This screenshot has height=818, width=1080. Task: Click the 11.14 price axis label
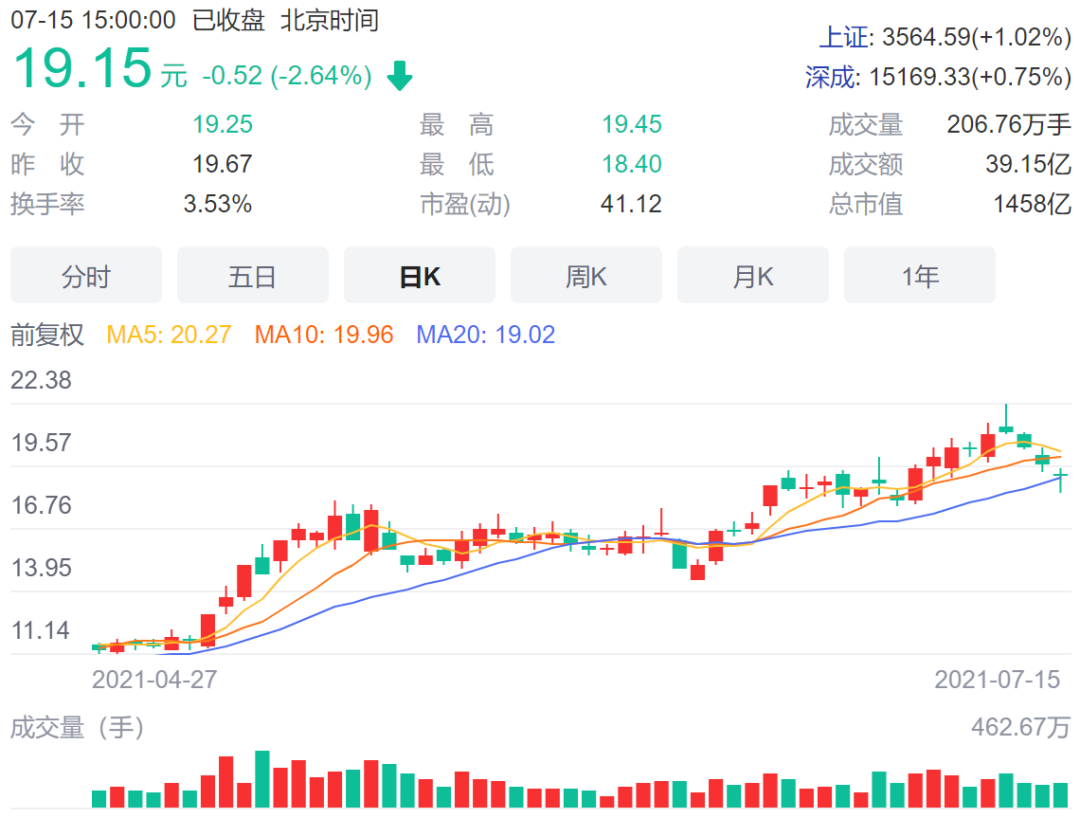click(41, 631)
